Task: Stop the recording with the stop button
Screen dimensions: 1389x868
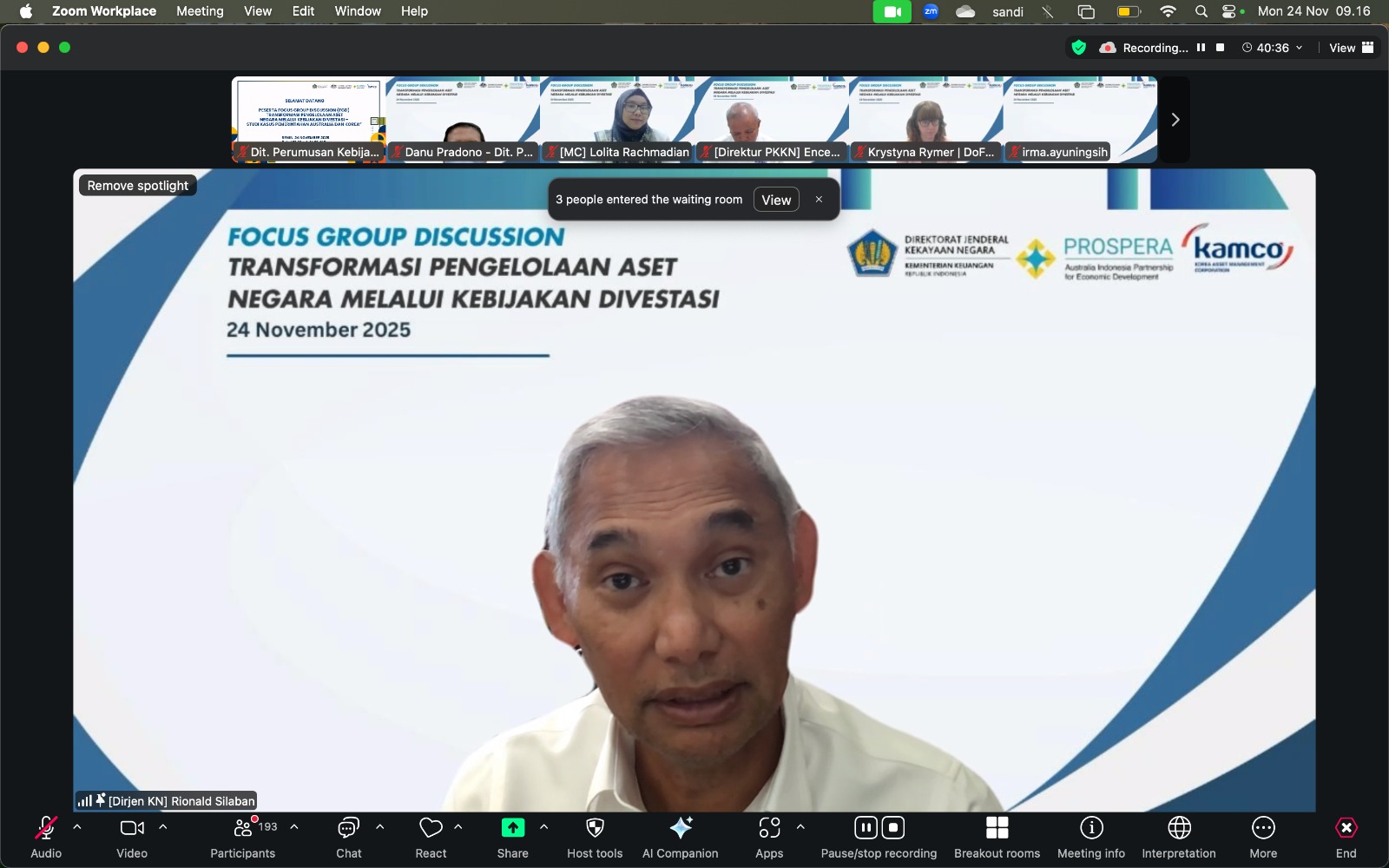Action: pyautogui.click(x=892, y=826)
